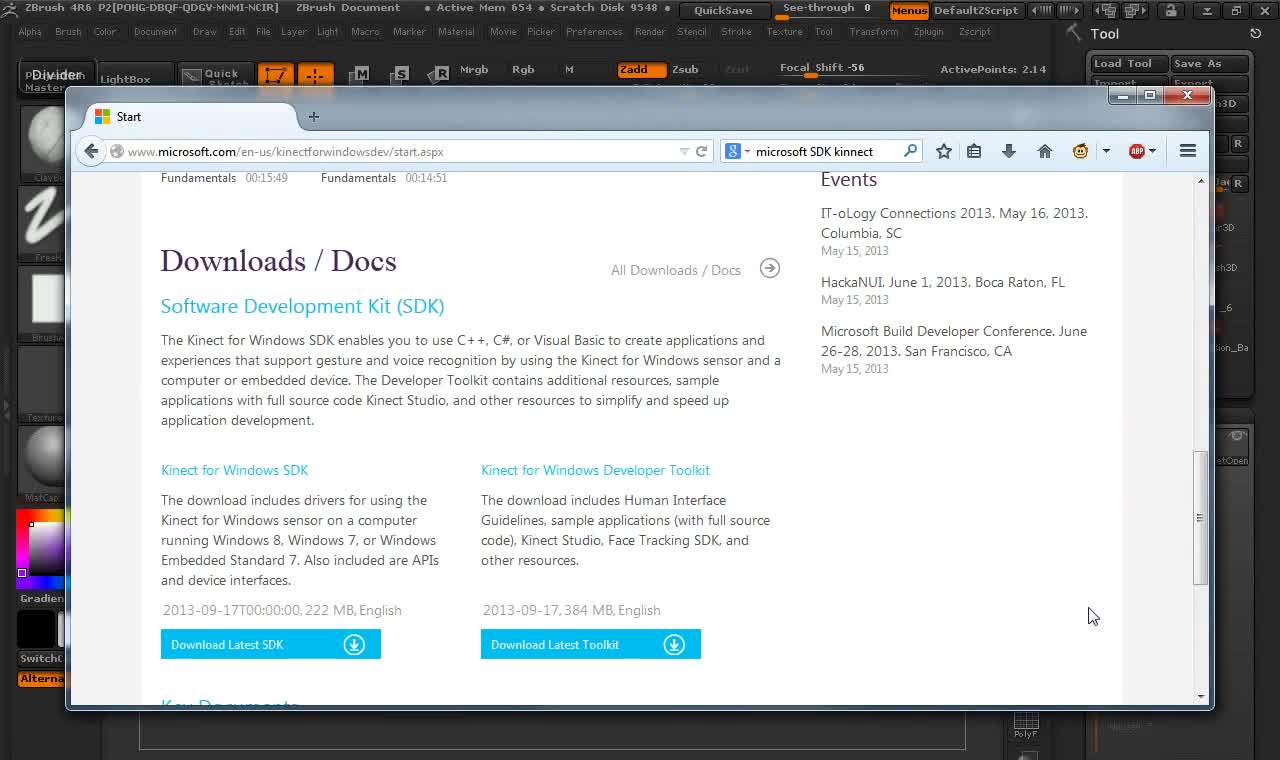Toggle the PolyF button in ZBrush
Image resolution: width=1280 pixels, height=760 pixels.
1026,727
